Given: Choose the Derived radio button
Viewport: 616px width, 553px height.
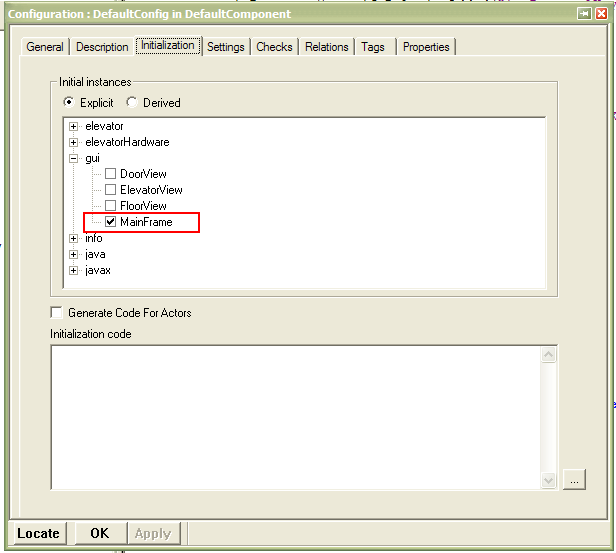Looking at the screenshot, I should tap(132, 103).
